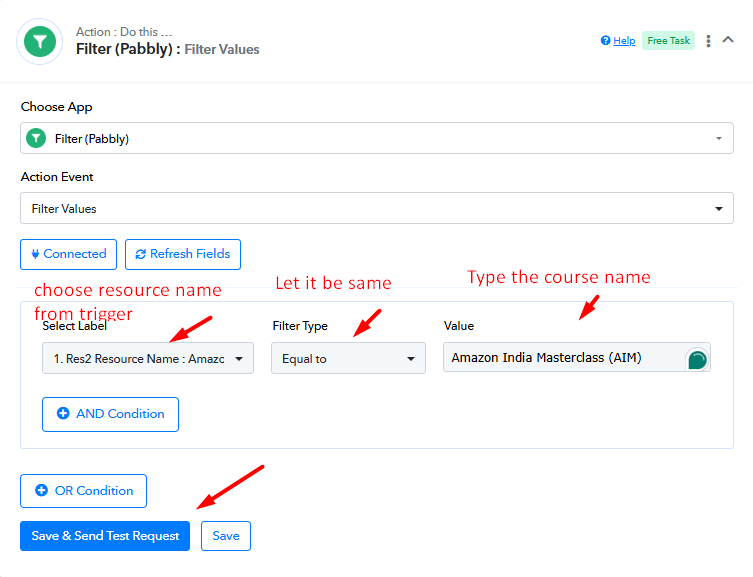This screenshot has width=753, height=577.
Task: Click the Refresh Fields button
Action: pos(182,254)
